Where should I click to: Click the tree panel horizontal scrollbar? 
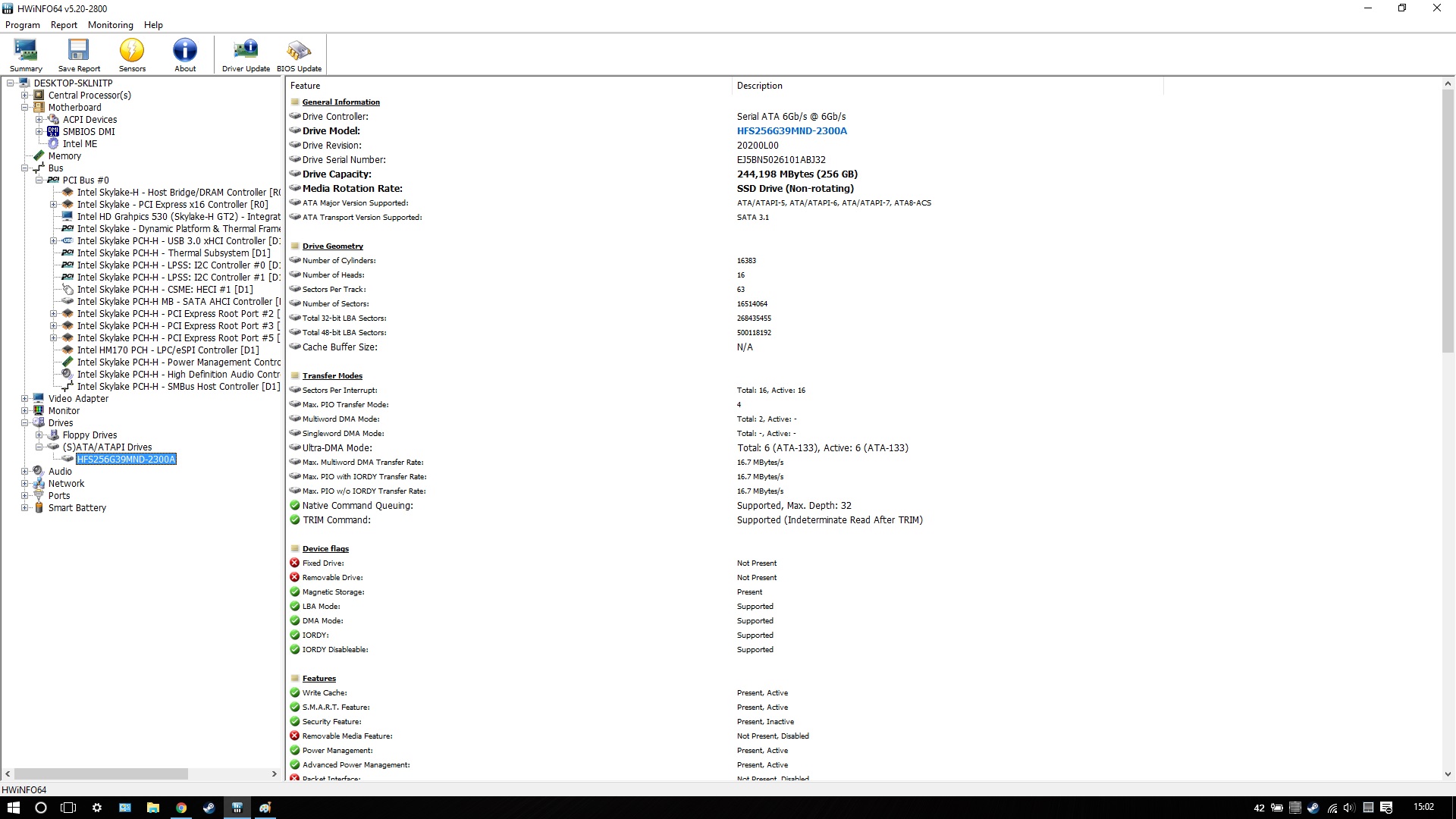(101, 774)
